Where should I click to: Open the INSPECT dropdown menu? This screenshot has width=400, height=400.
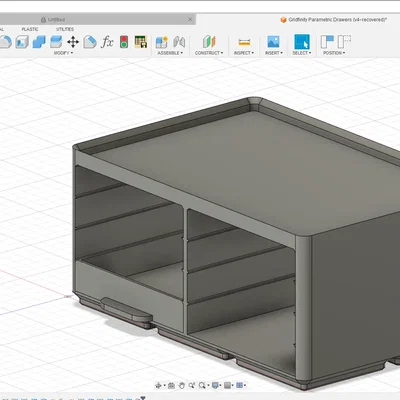244,53
